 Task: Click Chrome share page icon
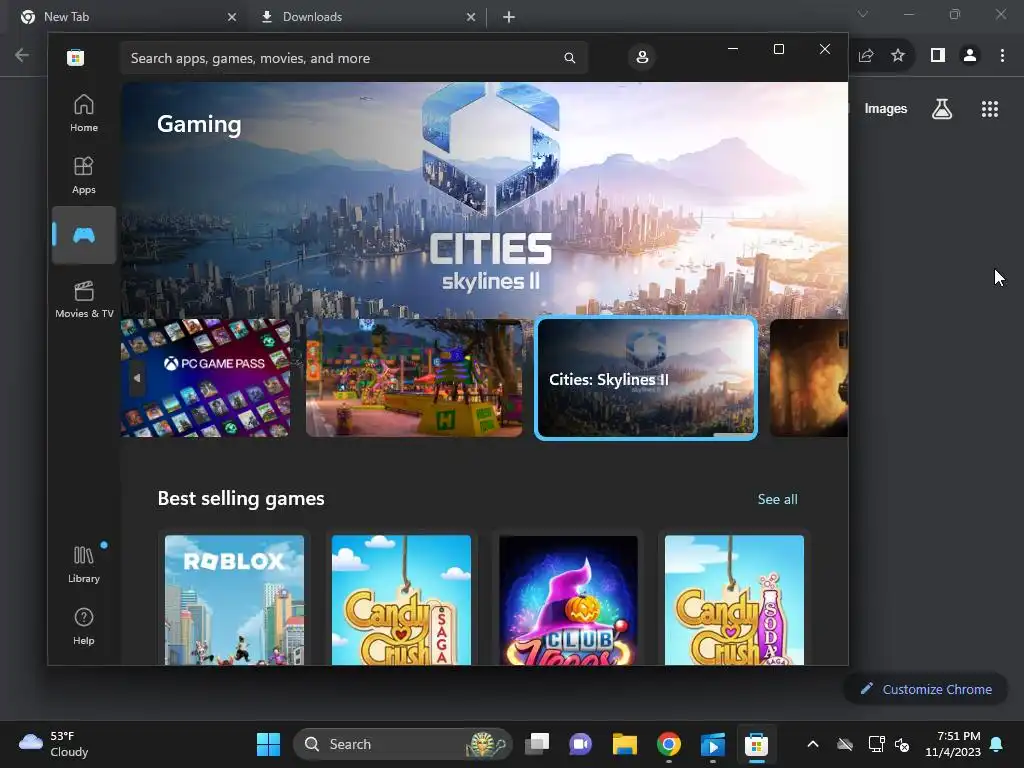tap(866, 56)
